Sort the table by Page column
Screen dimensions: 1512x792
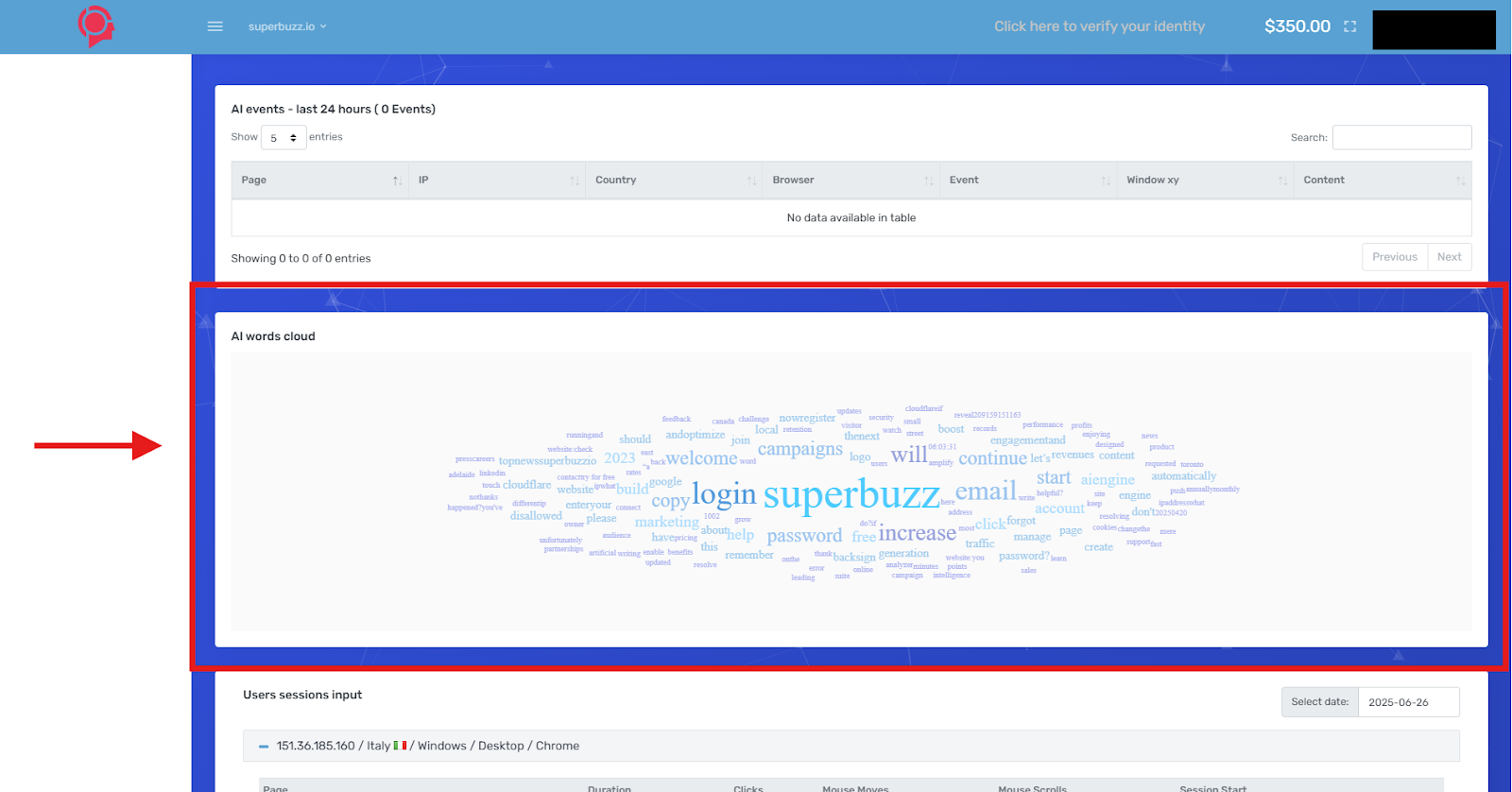pos(319,180)
